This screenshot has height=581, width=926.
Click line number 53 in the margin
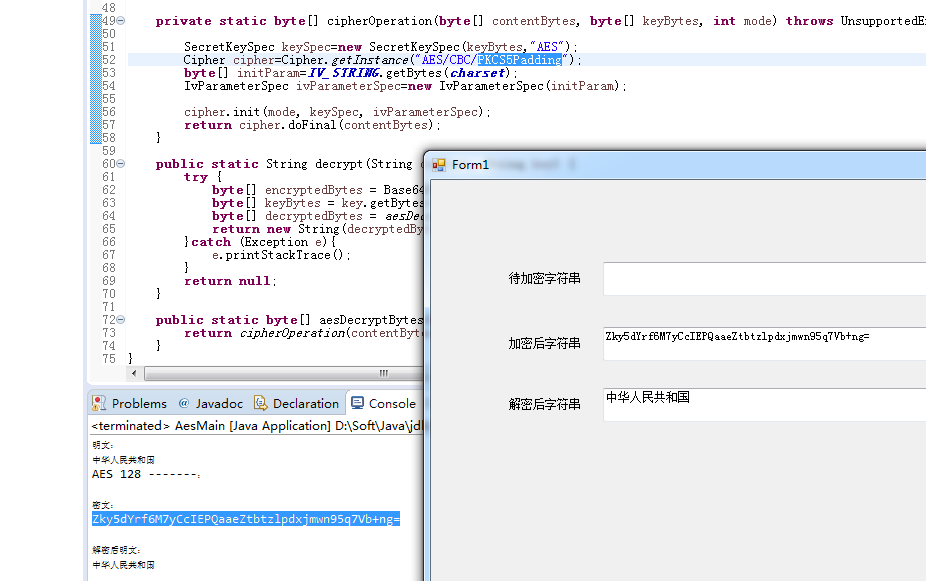(x=108, y=72)
